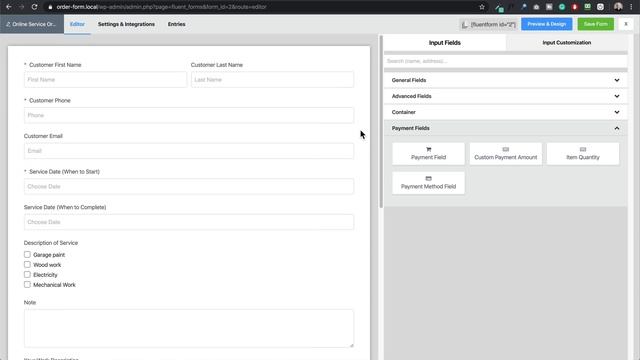
Task: Click the First Name input field
Action: click(105, 80)
